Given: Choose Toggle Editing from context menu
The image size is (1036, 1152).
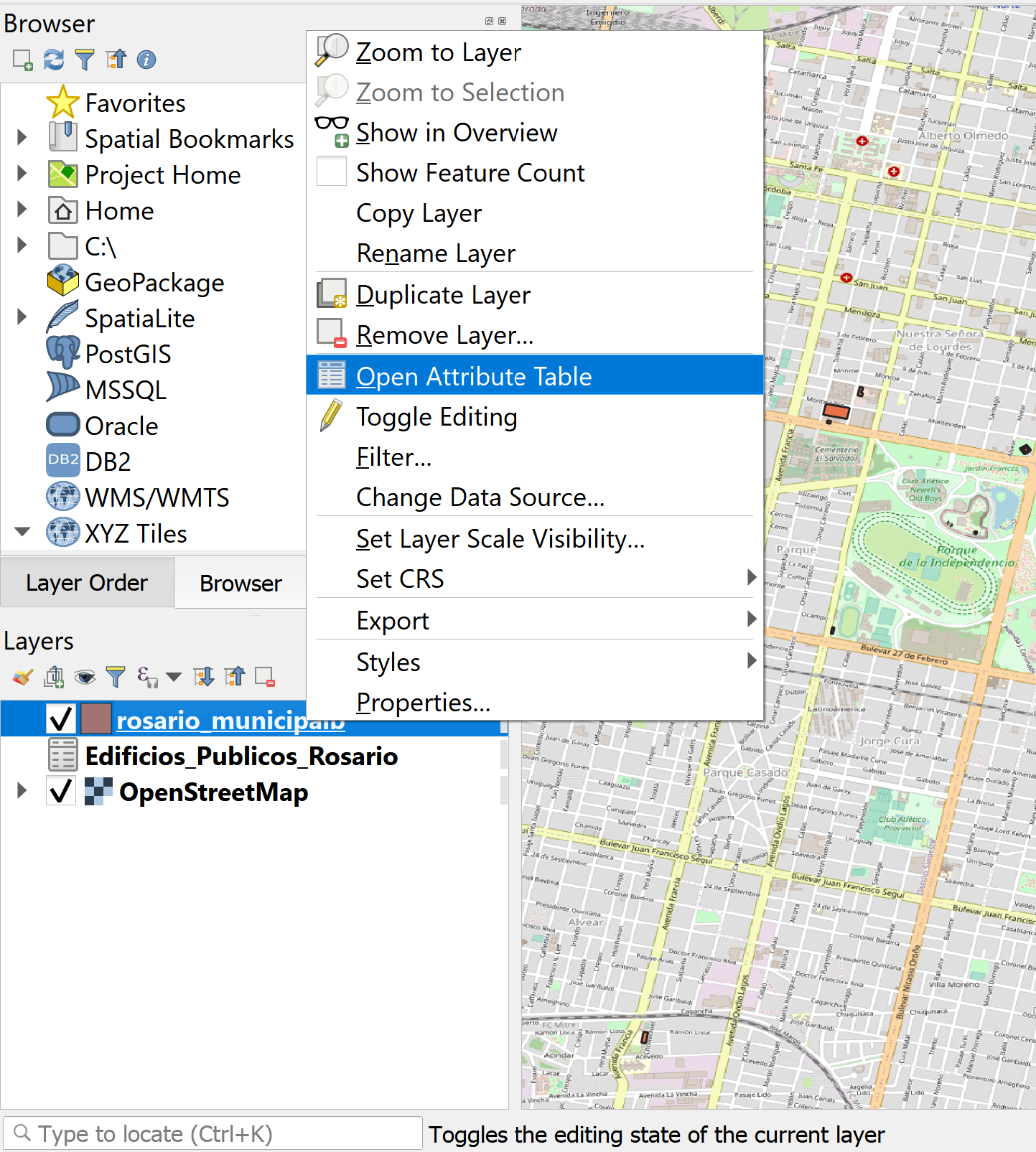Looking at the screenshot, I should [437, 417].
